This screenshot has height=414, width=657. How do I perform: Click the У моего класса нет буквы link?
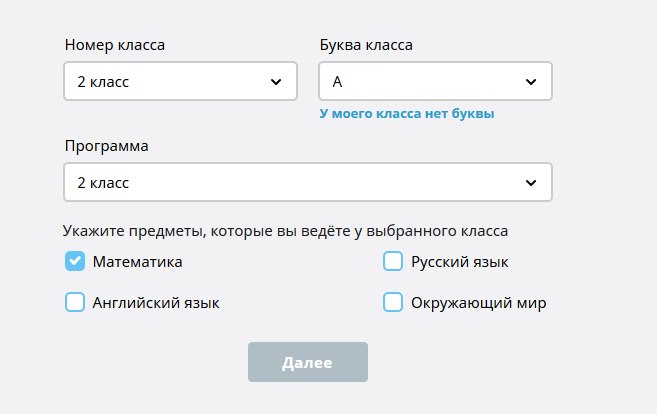pos(407,114)
